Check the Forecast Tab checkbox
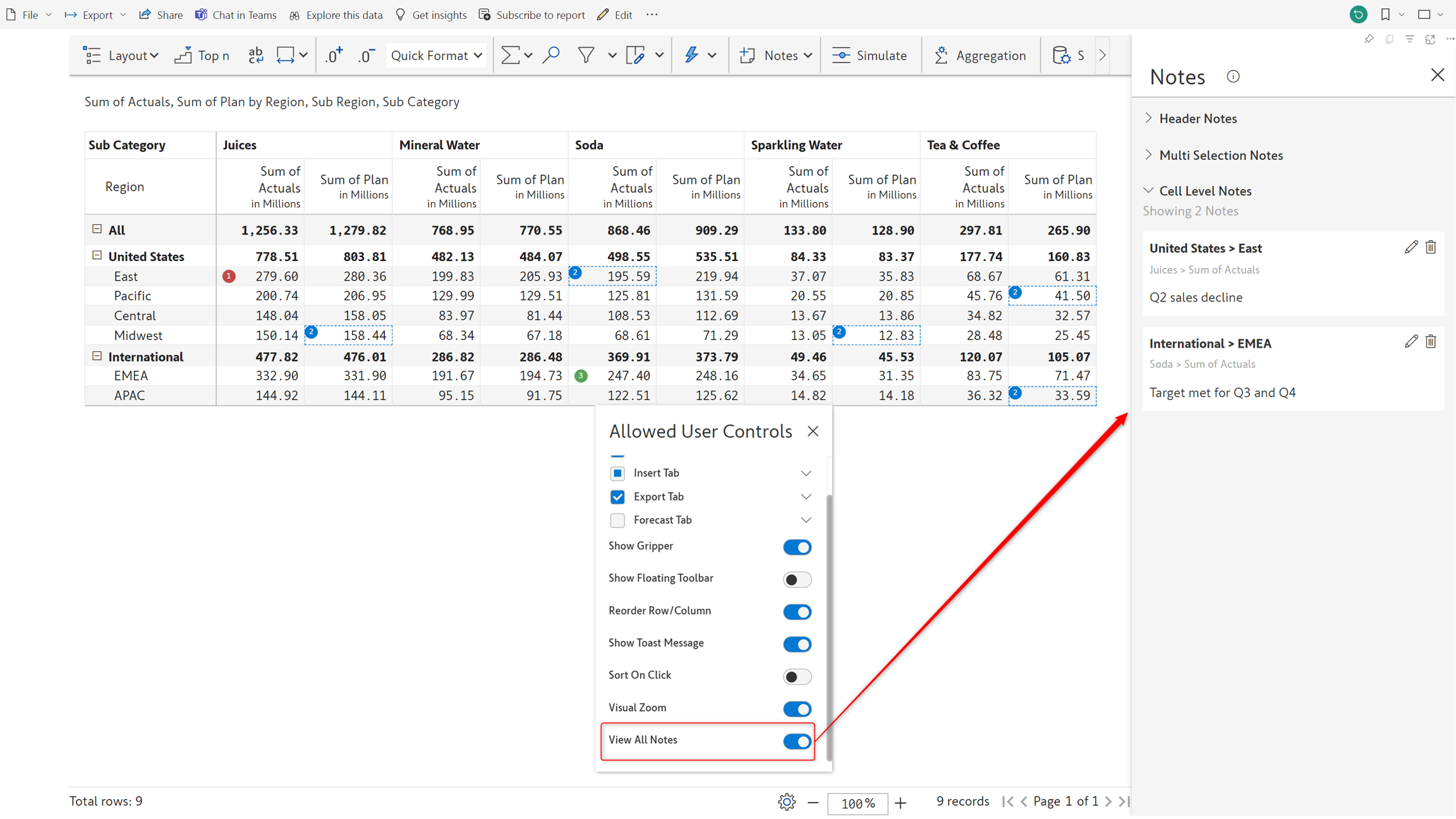Screen dimensions: 1456x819 click(617, 520)
